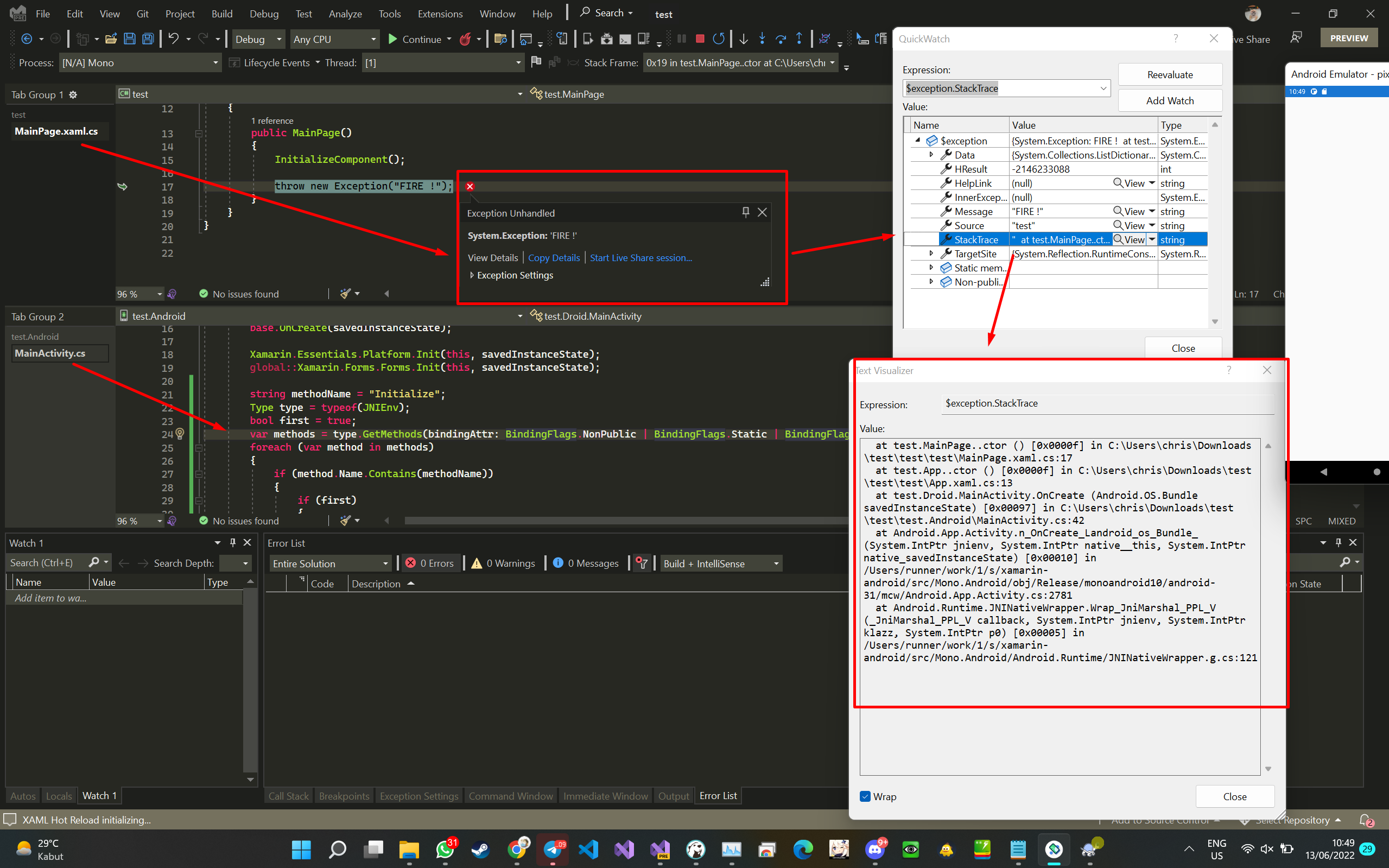Click Copy Details link
Image resolution: width=1389 pixels, height=868 pixels.
554,258
